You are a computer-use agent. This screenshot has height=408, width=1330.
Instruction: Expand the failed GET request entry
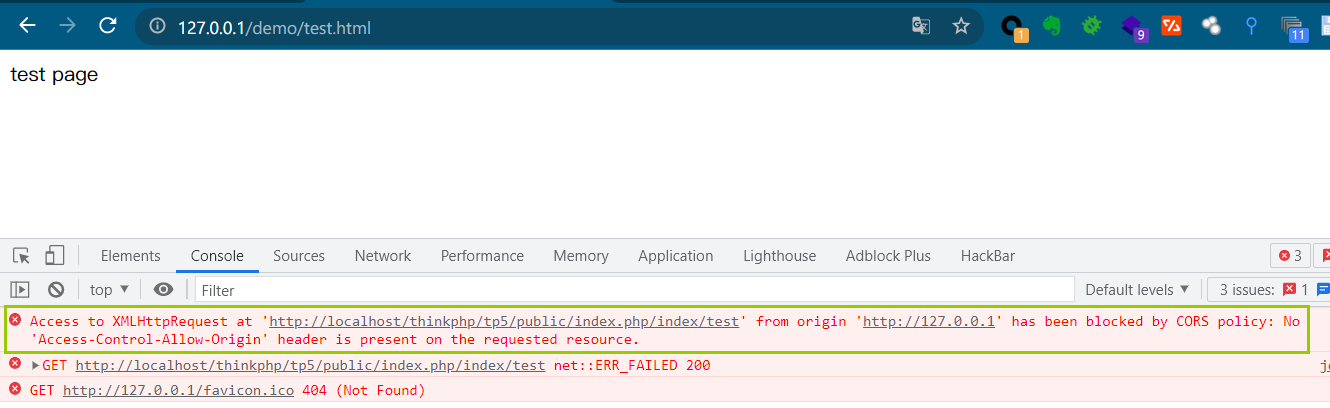point(36,365)
